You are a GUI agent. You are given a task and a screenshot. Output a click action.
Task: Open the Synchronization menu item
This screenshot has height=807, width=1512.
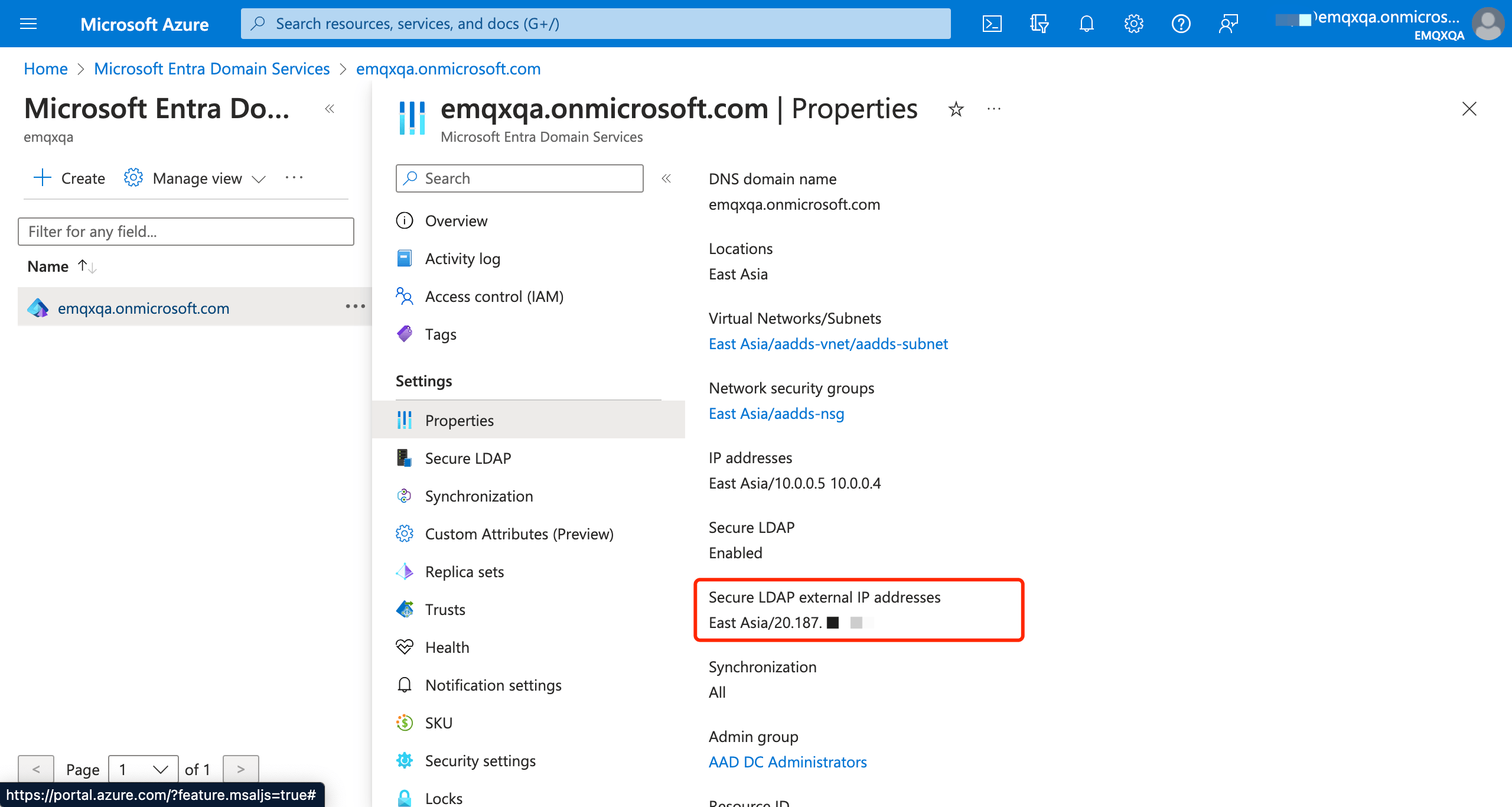tap(478, 496)
